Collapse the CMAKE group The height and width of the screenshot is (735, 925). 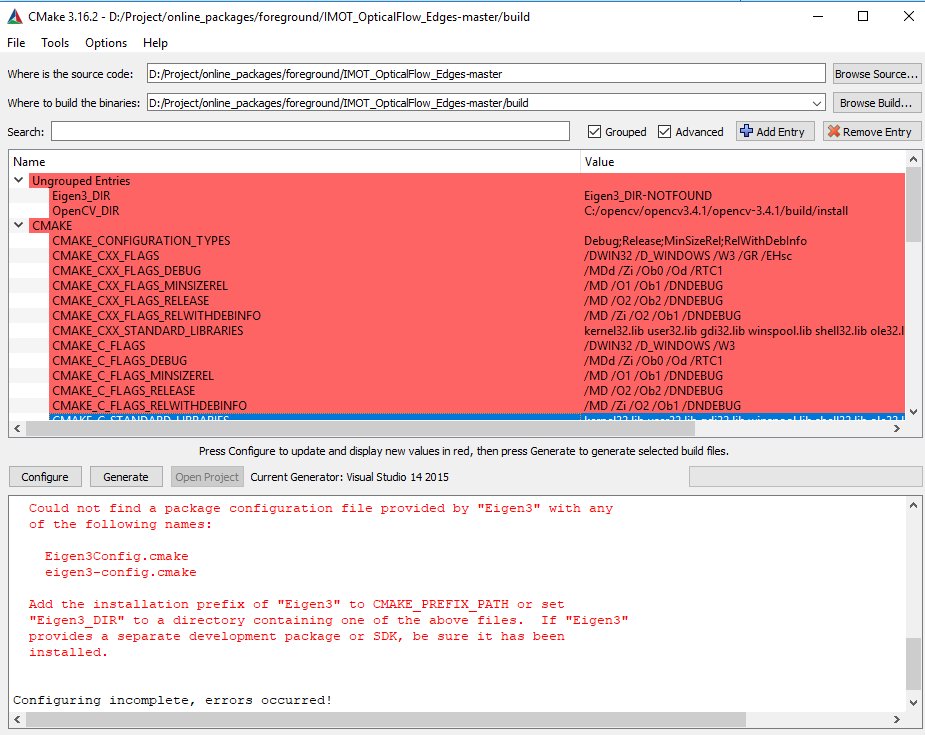(19, 225)
